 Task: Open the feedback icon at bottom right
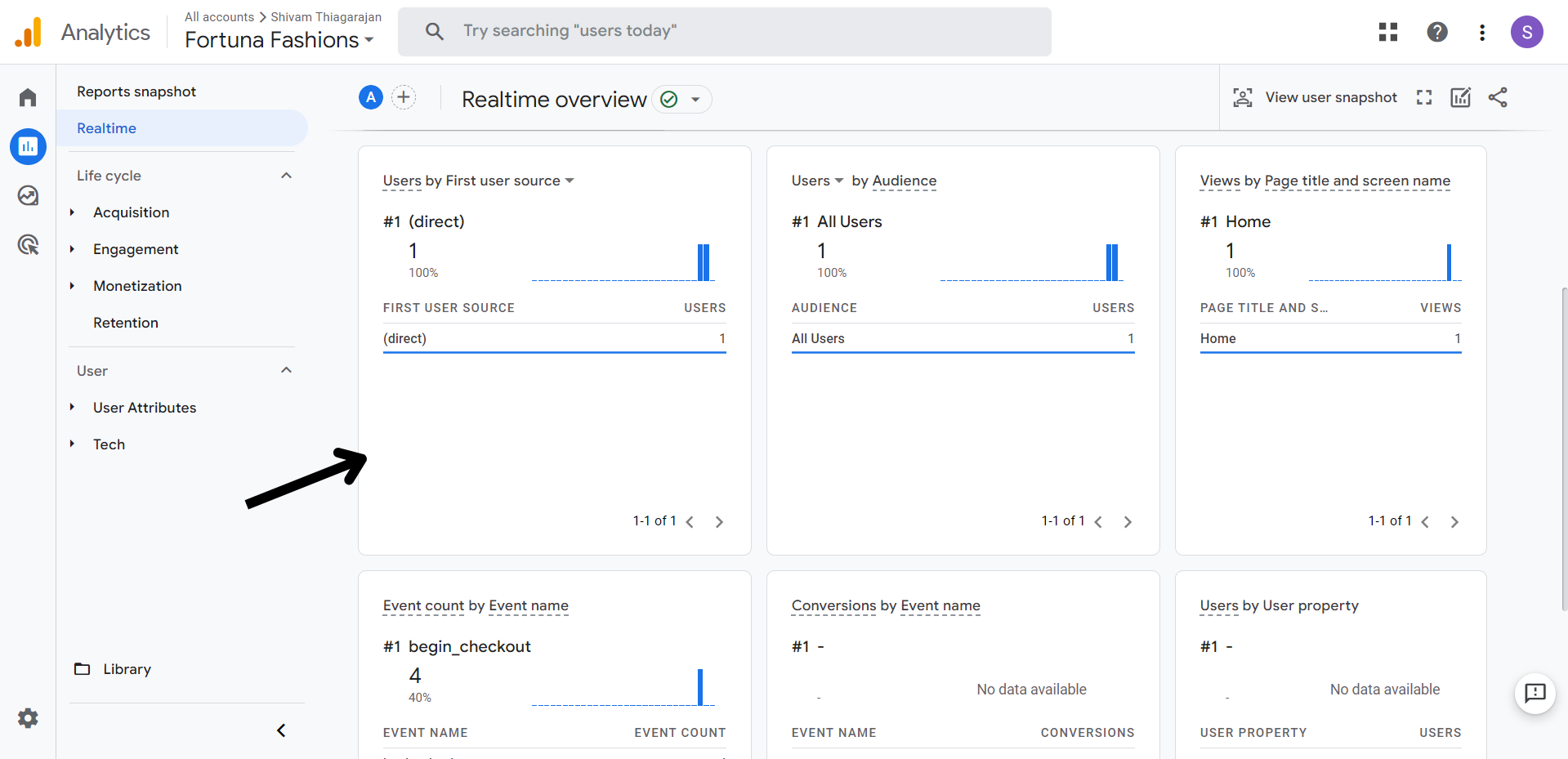coord(1534,694)
